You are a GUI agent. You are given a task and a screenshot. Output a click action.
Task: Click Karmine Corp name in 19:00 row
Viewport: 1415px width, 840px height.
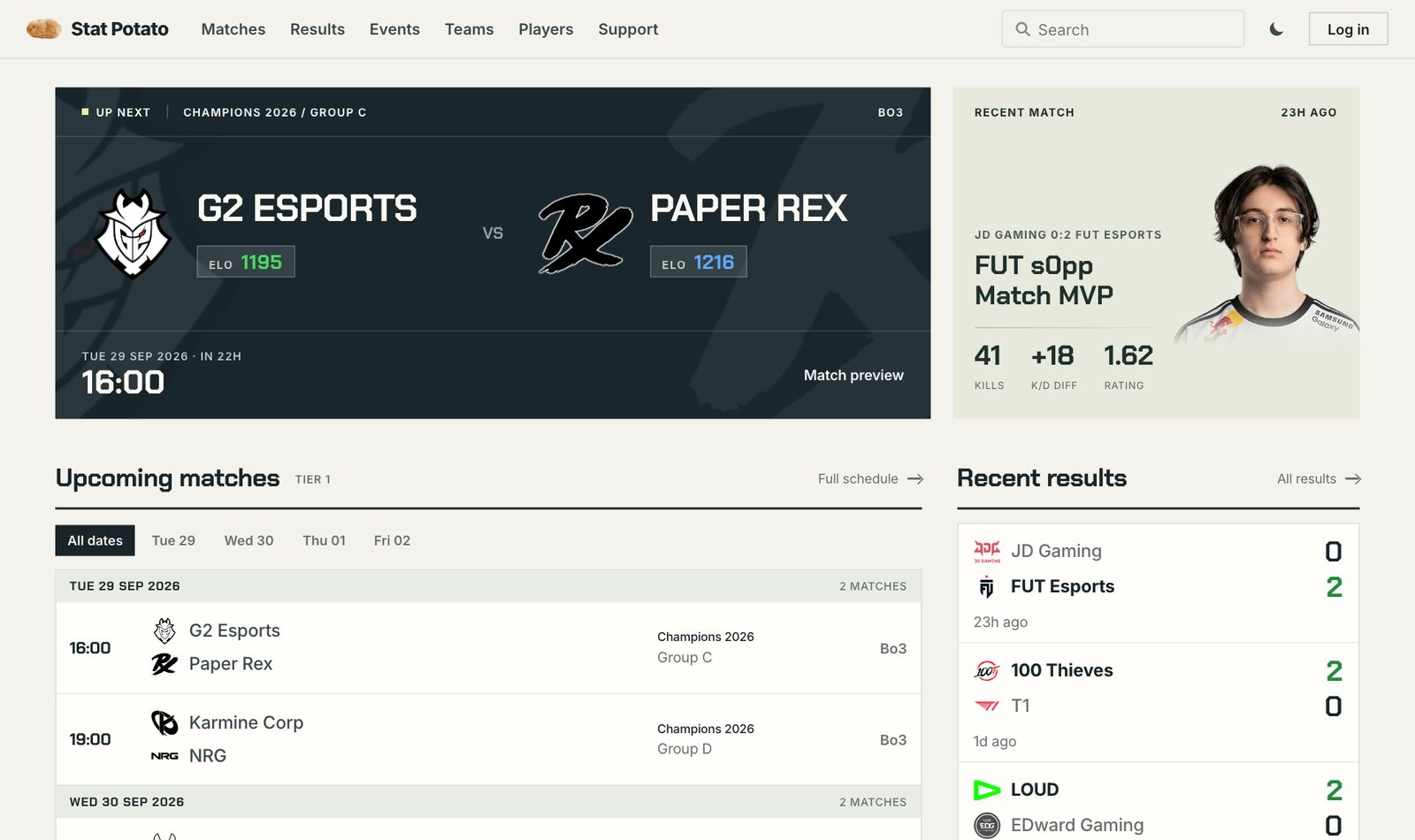tap(246, 722)
